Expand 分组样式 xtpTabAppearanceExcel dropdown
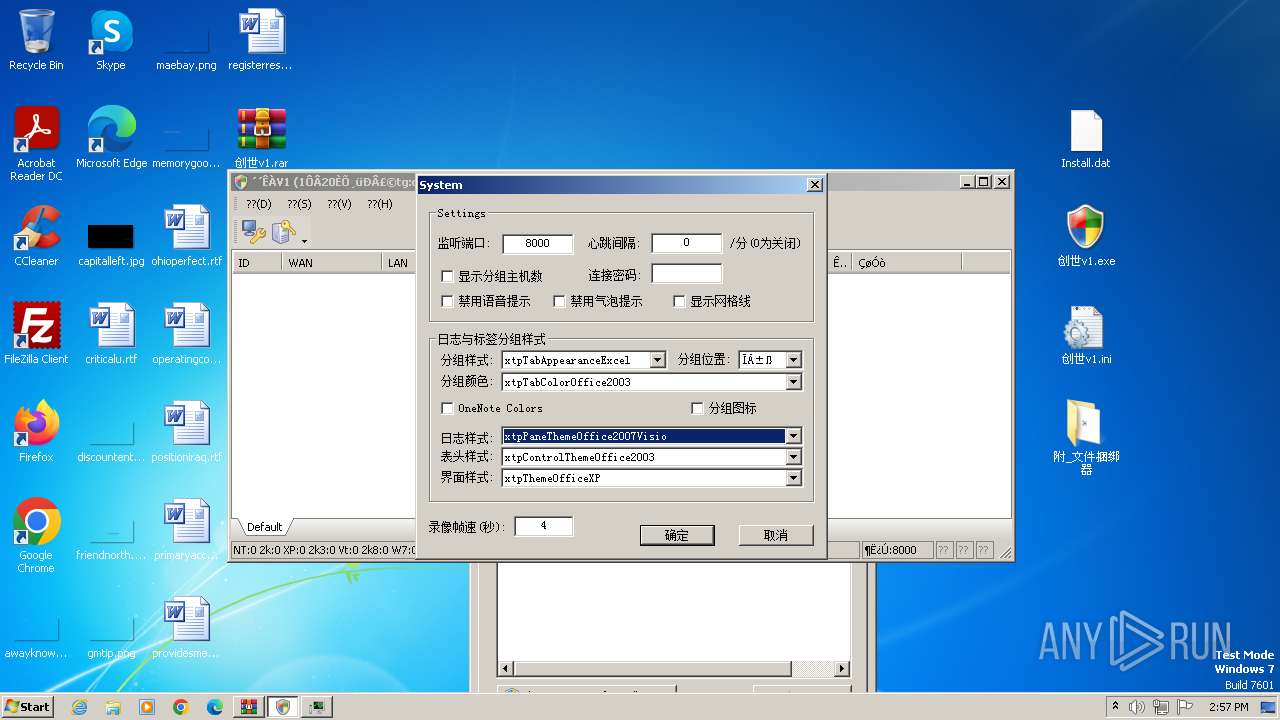The height and width of the screenshot is (720, 1280). 657,360
